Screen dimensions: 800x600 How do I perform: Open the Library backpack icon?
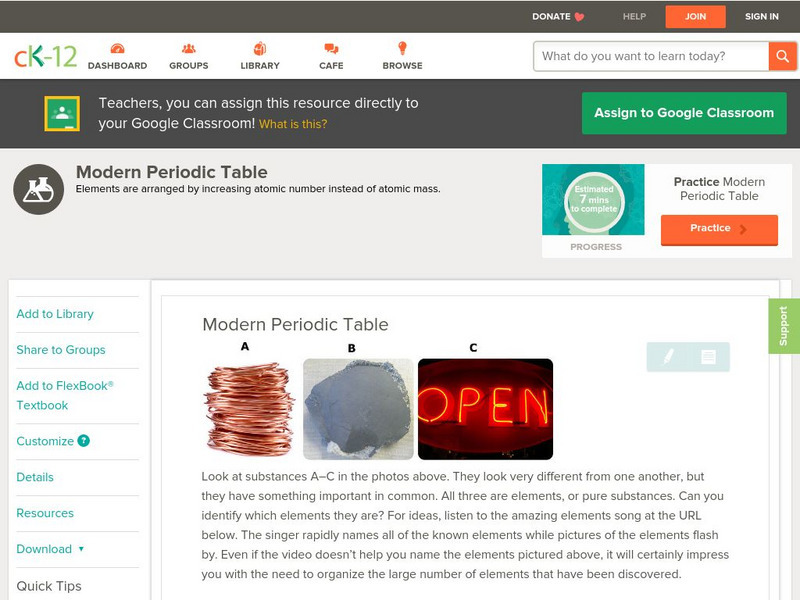click(260, 48)
